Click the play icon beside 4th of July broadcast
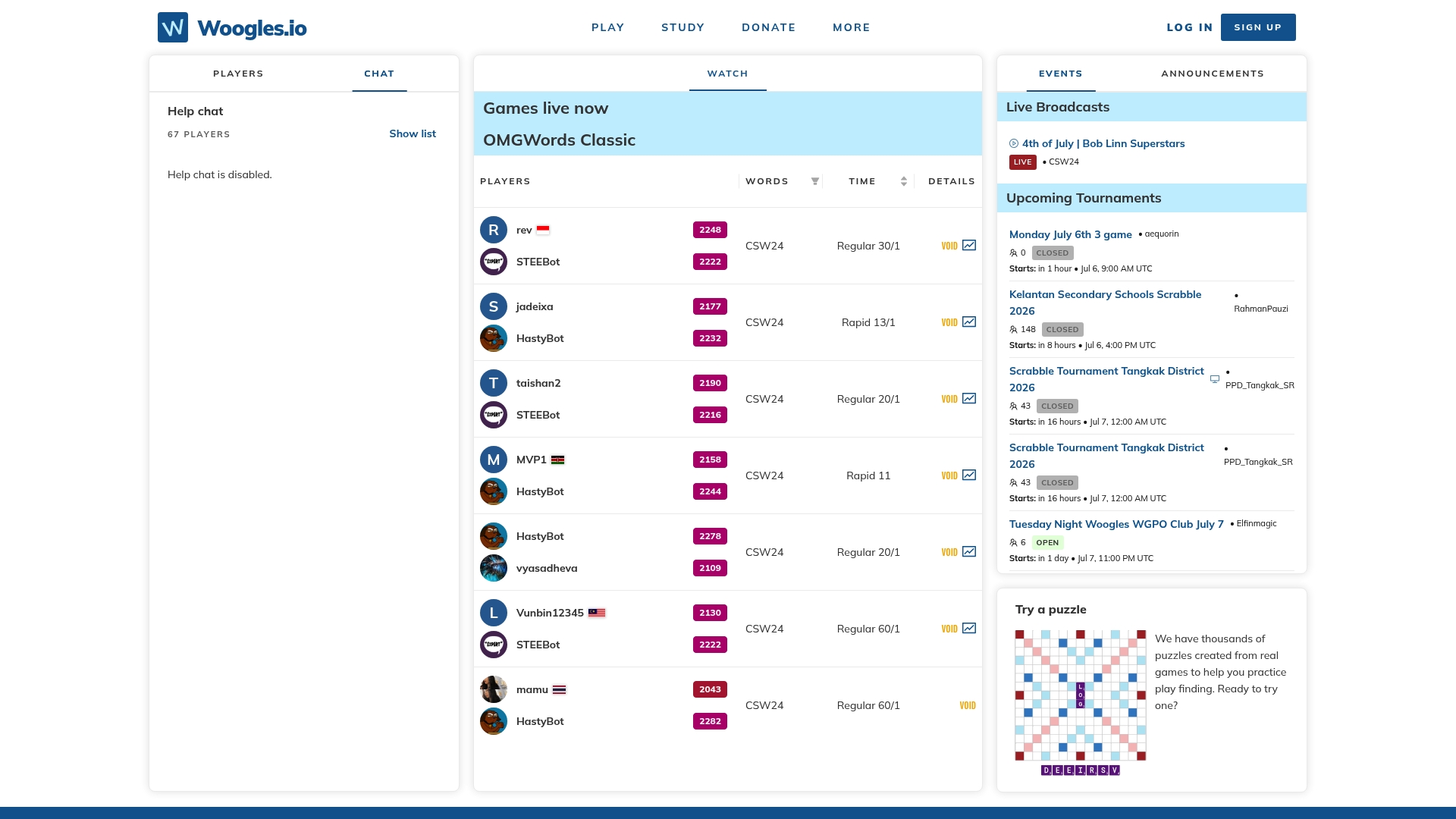Screen dimensions: 1456x819 (x=1014, y=143)
